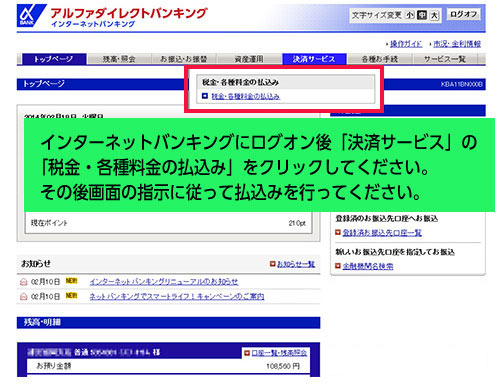Select the お振込・お振替 tab
The width and height of the screenshot is (500, 387).
[x=184, y=59]
